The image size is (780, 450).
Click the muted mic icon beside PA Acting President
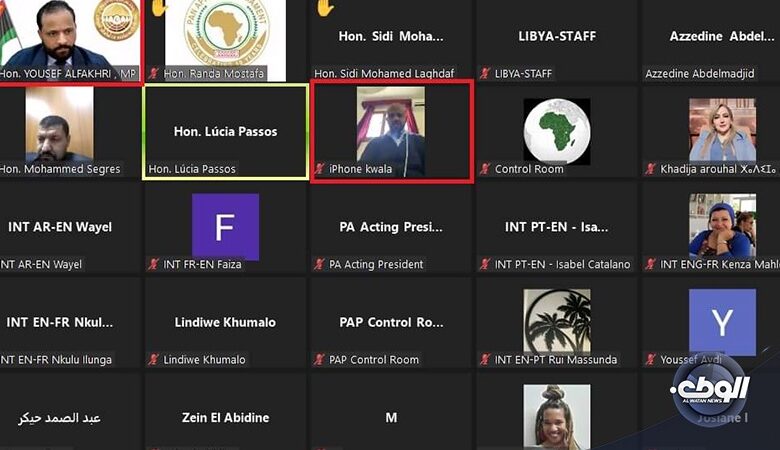tap(319, 264)
